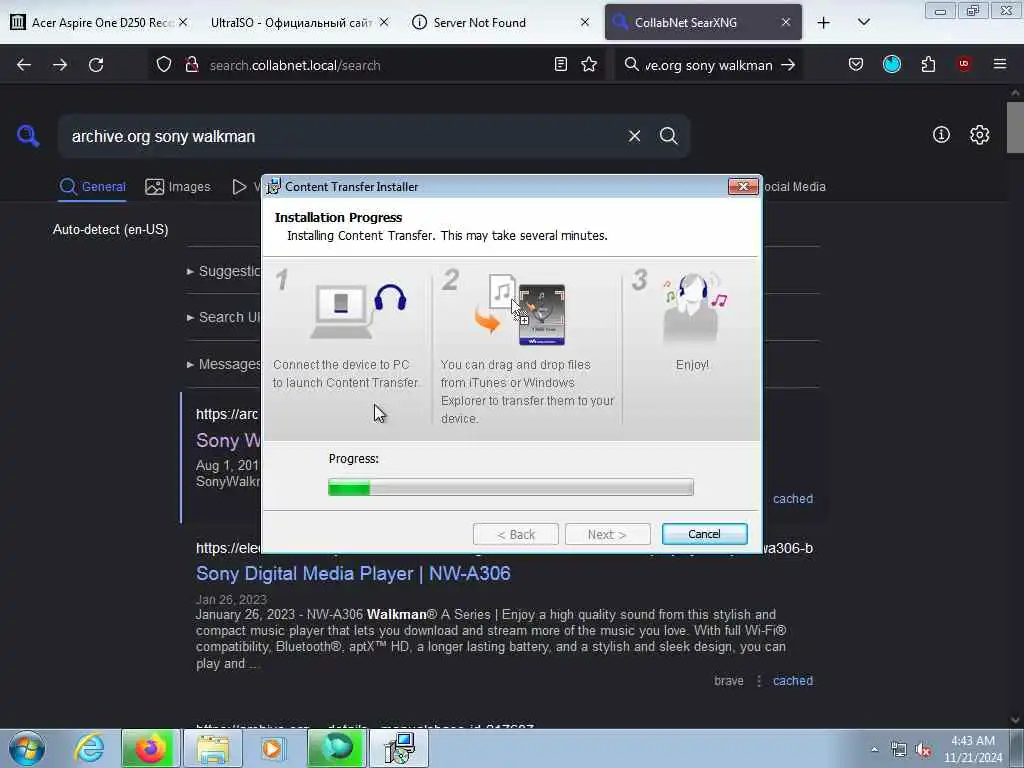The image size is (1024, 768).
Task: Open cached copy of first Sony result
Action: [793, 499]
